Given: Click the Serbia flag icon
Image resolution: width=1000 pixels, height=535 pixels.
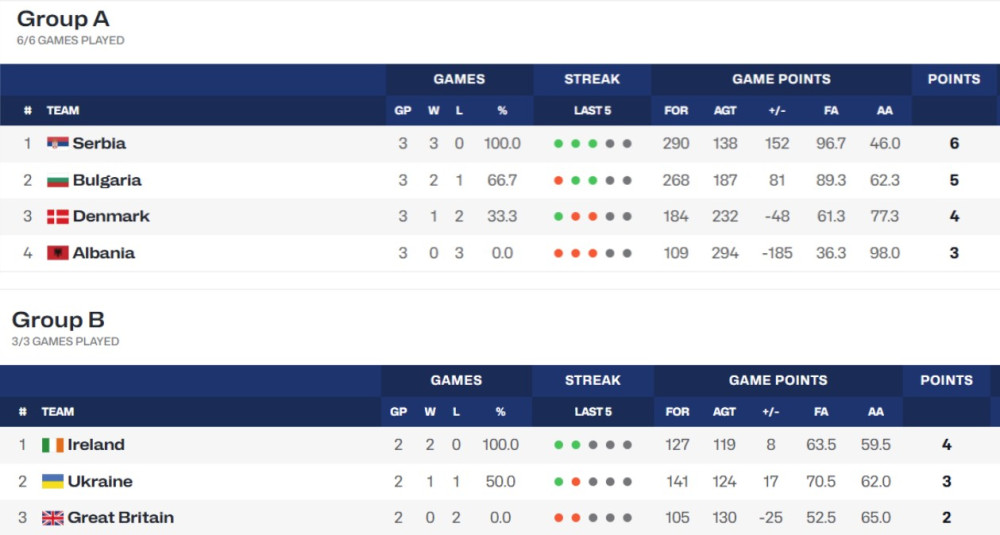Looking at the screenshot, I should point(57,143).
